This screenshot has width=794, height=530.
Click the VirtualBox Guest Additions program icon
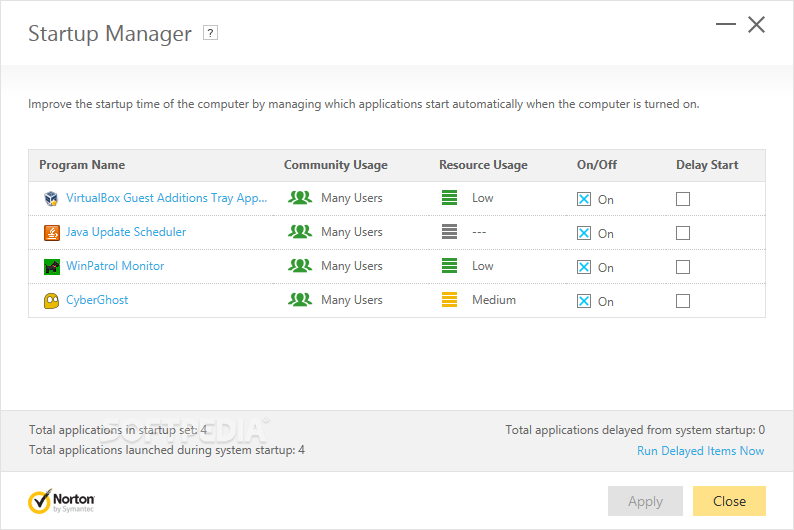click(x=51, y=198)
